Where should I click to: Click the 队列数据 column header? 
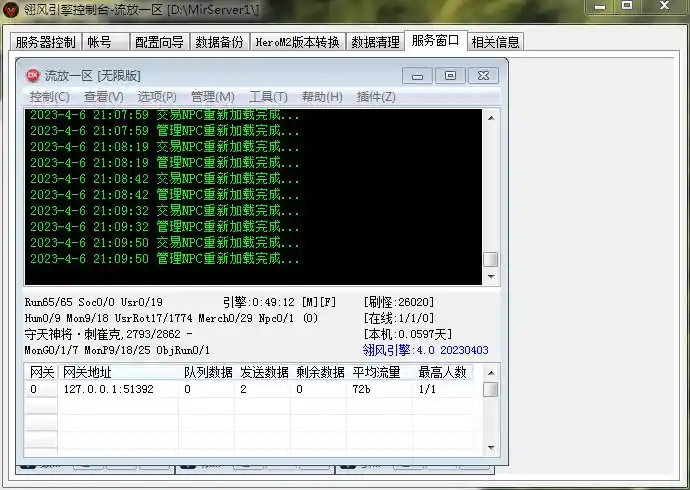(207, 373)
